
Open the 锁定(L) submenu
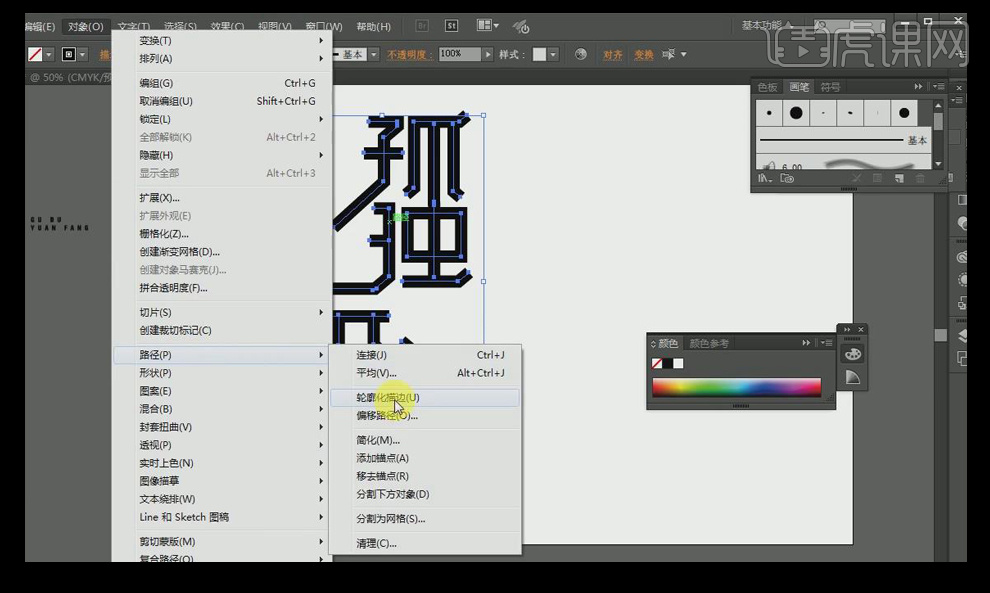pos(222,119)
